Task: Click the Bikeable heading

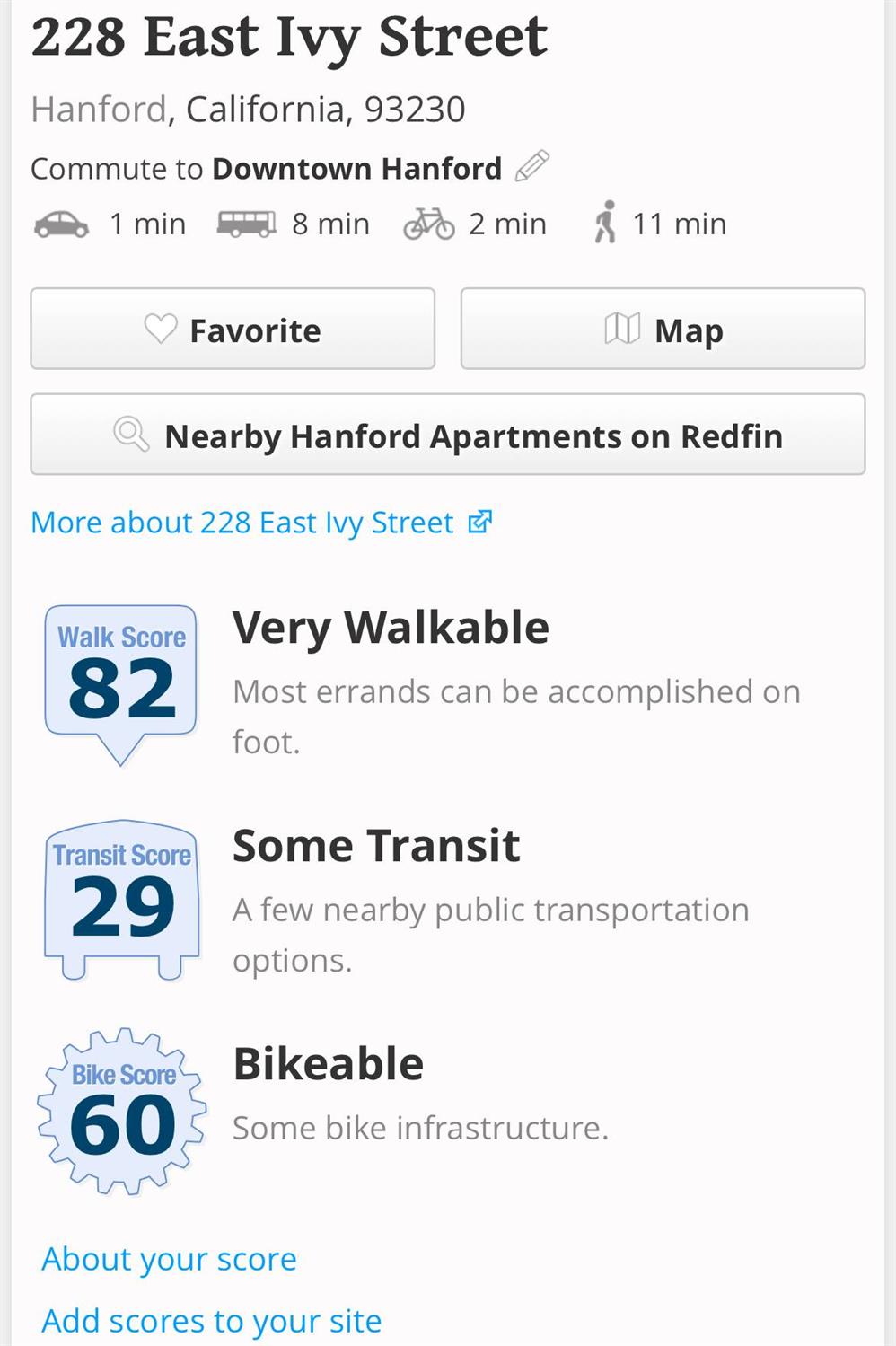Action: coord(328,1064)
